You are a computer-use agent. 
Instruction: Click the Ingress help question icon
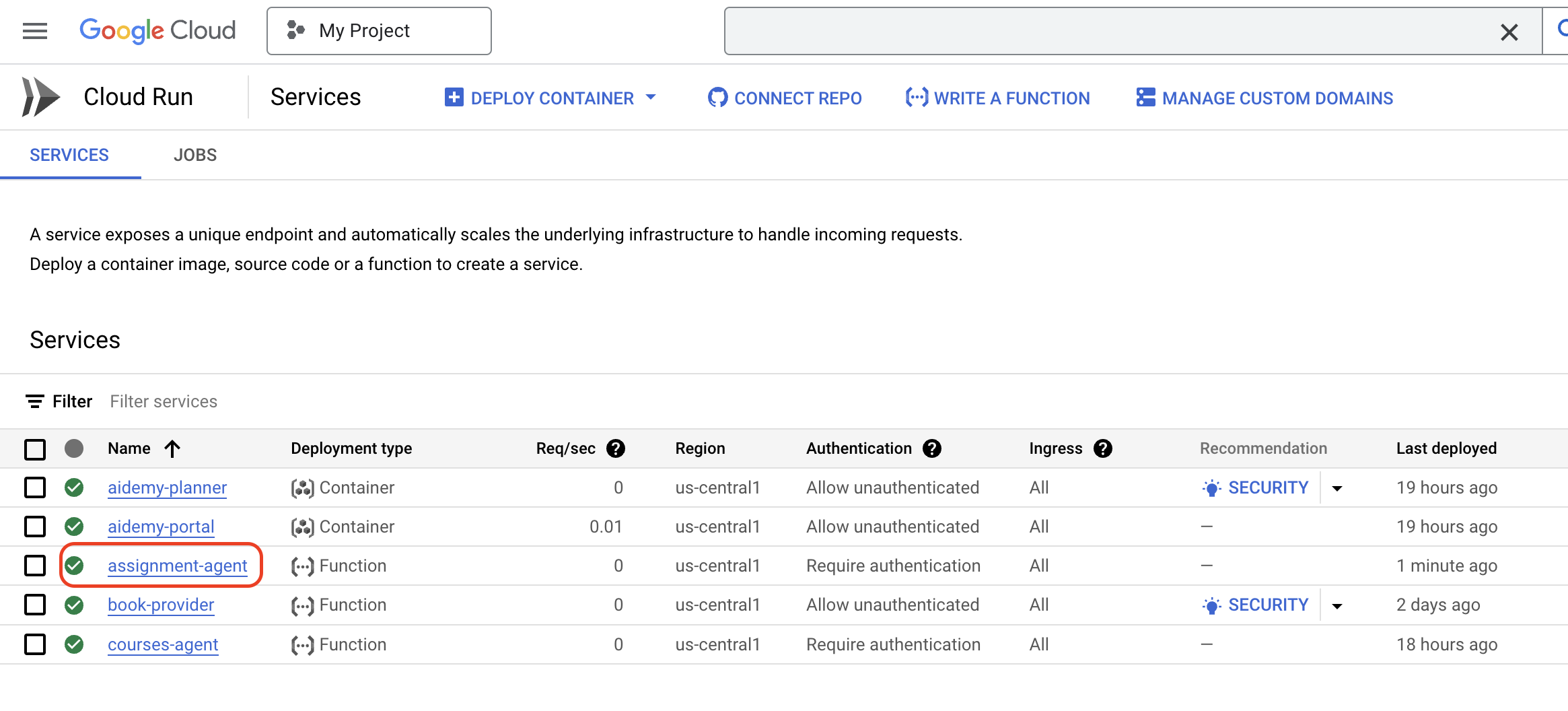point(1103,448)
